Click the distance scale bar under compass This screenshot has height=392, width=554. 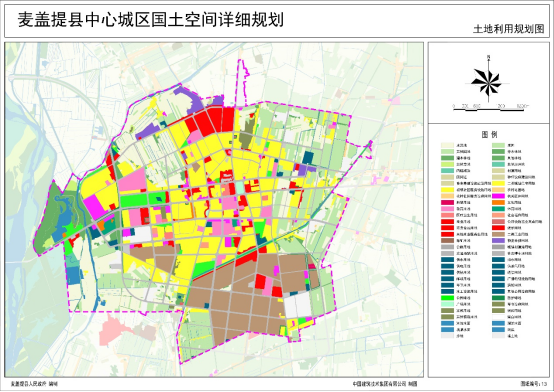coord(489,109)
